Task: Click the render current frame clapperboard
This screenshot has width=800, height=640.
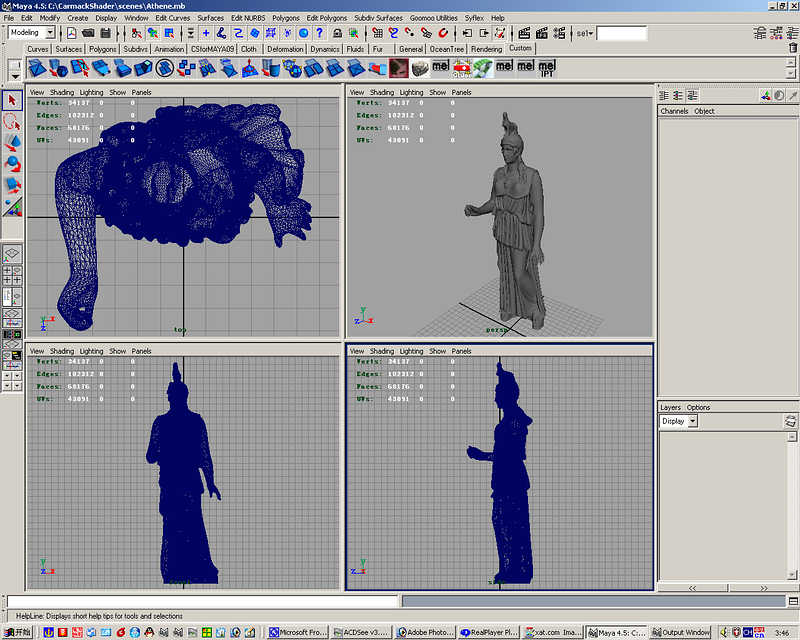Action: tap(523, 33)
